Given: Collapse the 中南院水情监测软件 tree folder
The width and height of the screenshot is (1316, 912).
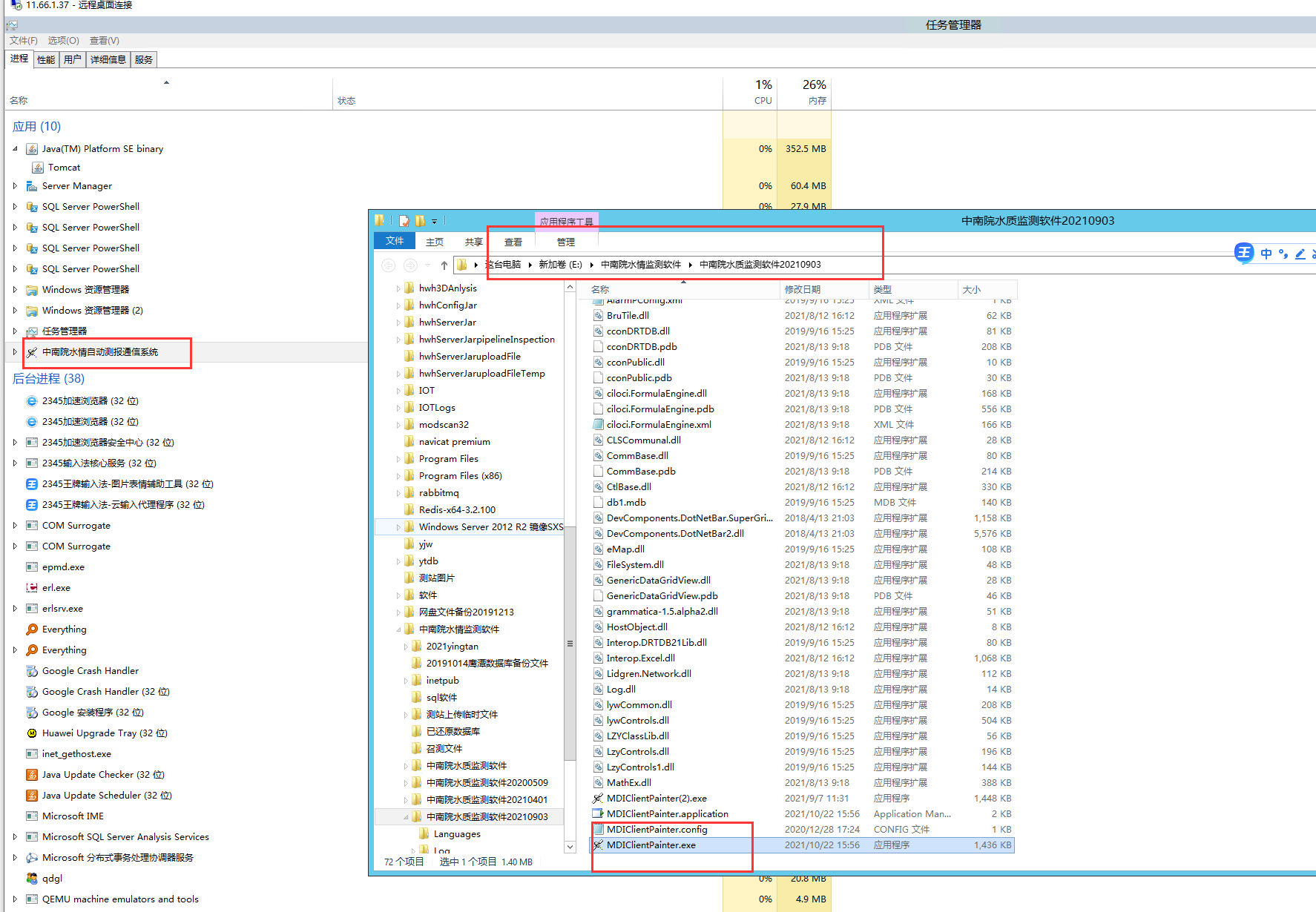Looking at the screenshot, I should [x=398, y=630].
